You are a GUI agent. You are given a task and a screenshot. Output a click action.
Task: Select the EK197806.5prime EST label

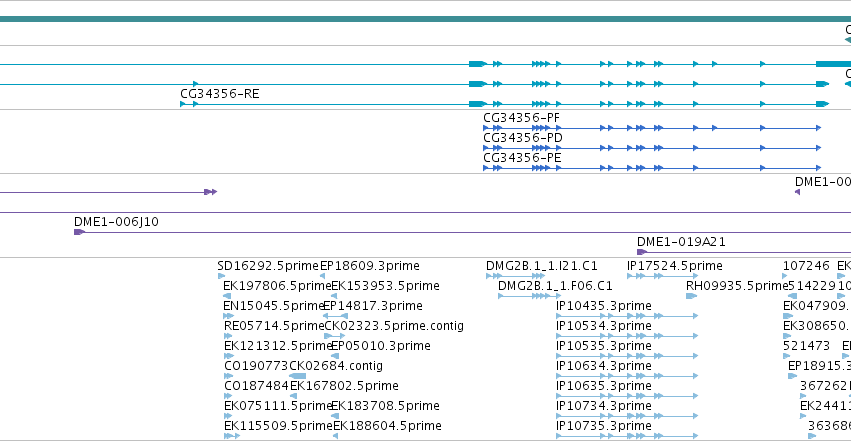(x=277, y=286)
